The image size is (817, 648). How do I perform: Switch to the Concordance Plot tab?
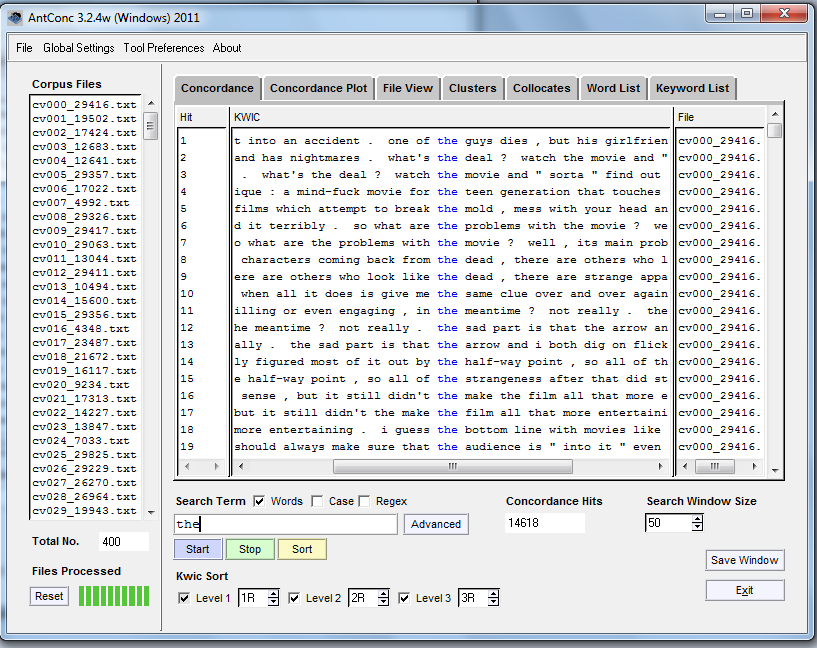pyautogui.click(x=318, y=88)
